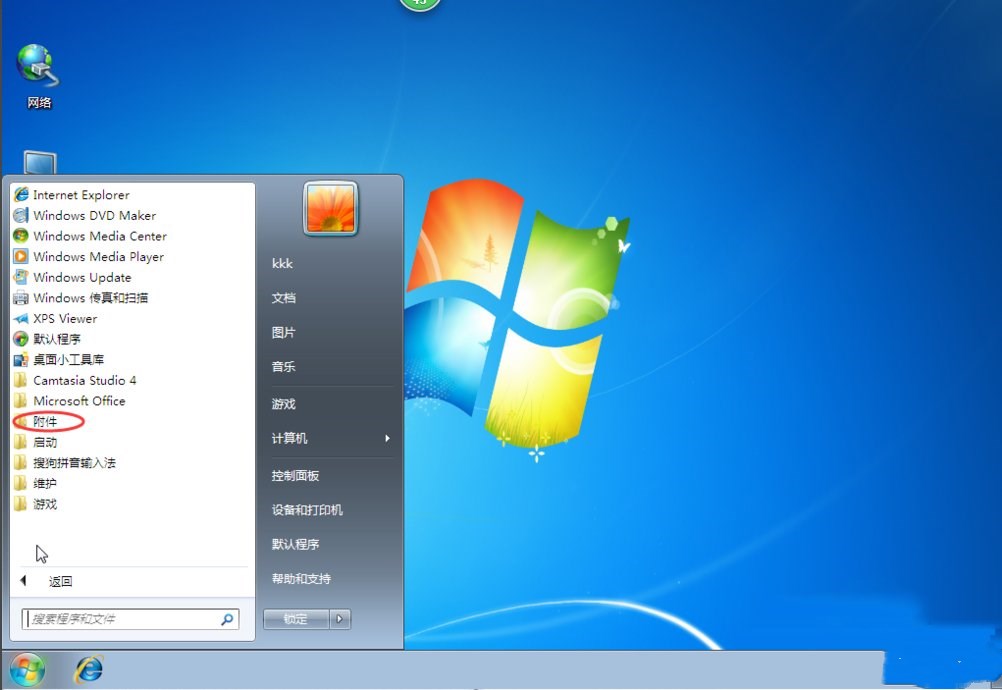Open shutdown options arrow next to 锁定
The image size is (1002, 690).
pyautogui.click(x=340, y=618)
